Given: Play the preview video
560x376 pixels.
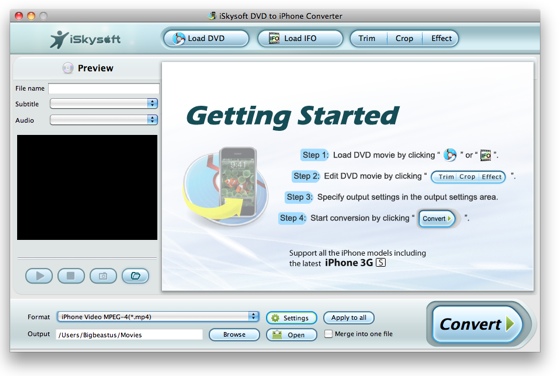Looking at the screenshot, I should coord(39,276).
